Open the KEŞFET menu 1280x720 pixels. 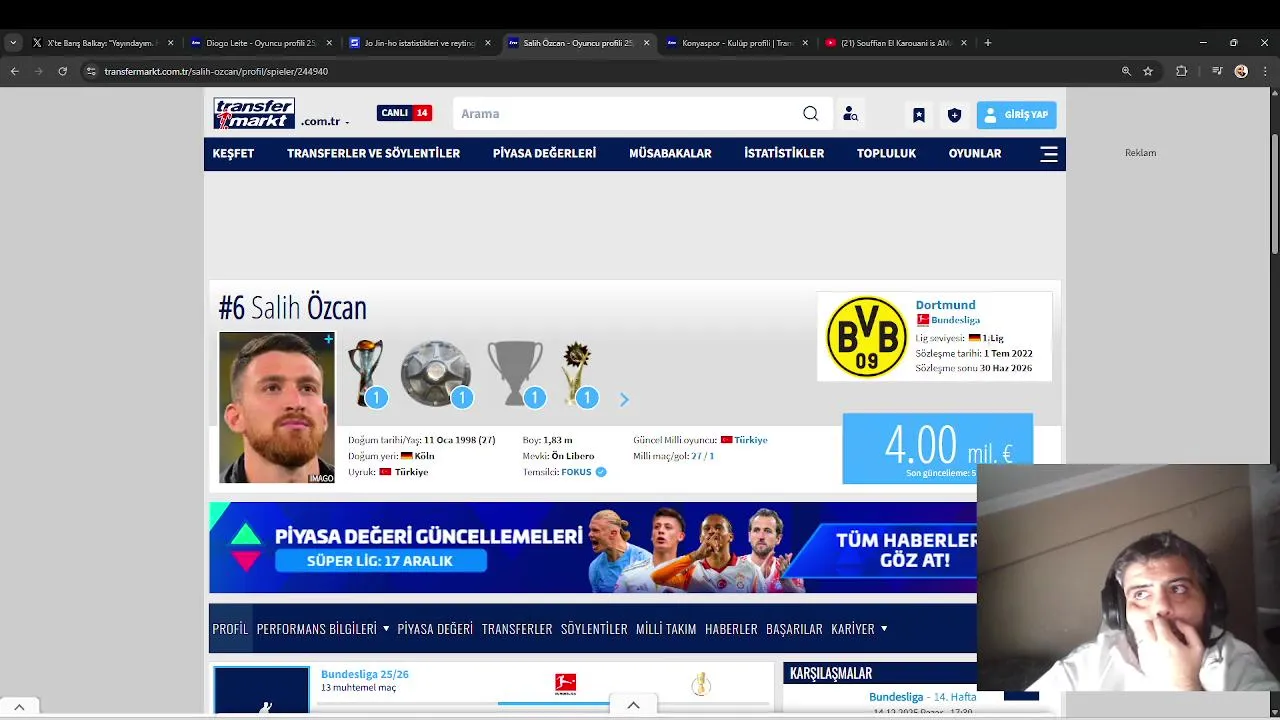coord(233,154)
